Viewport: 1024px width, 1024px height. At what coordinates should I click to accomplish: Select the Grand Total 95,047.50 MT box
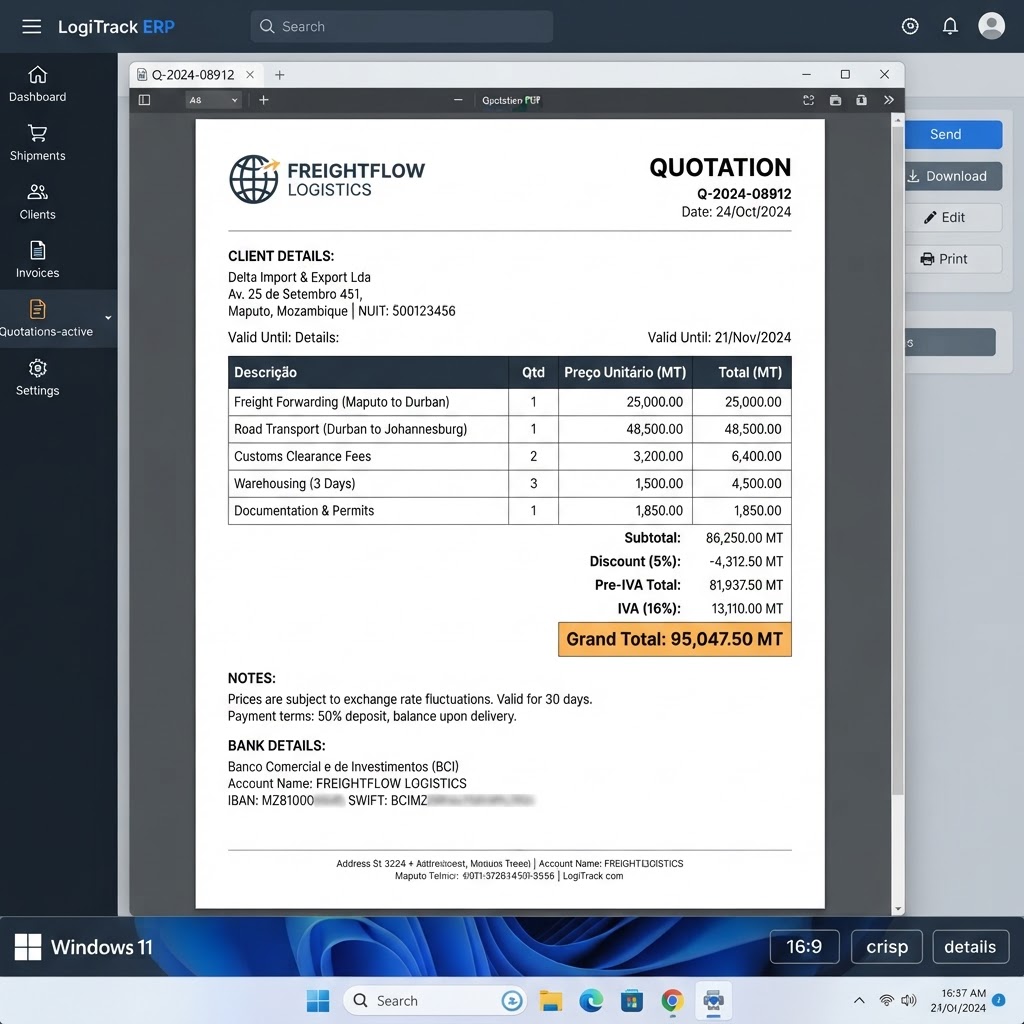[675, 639]
